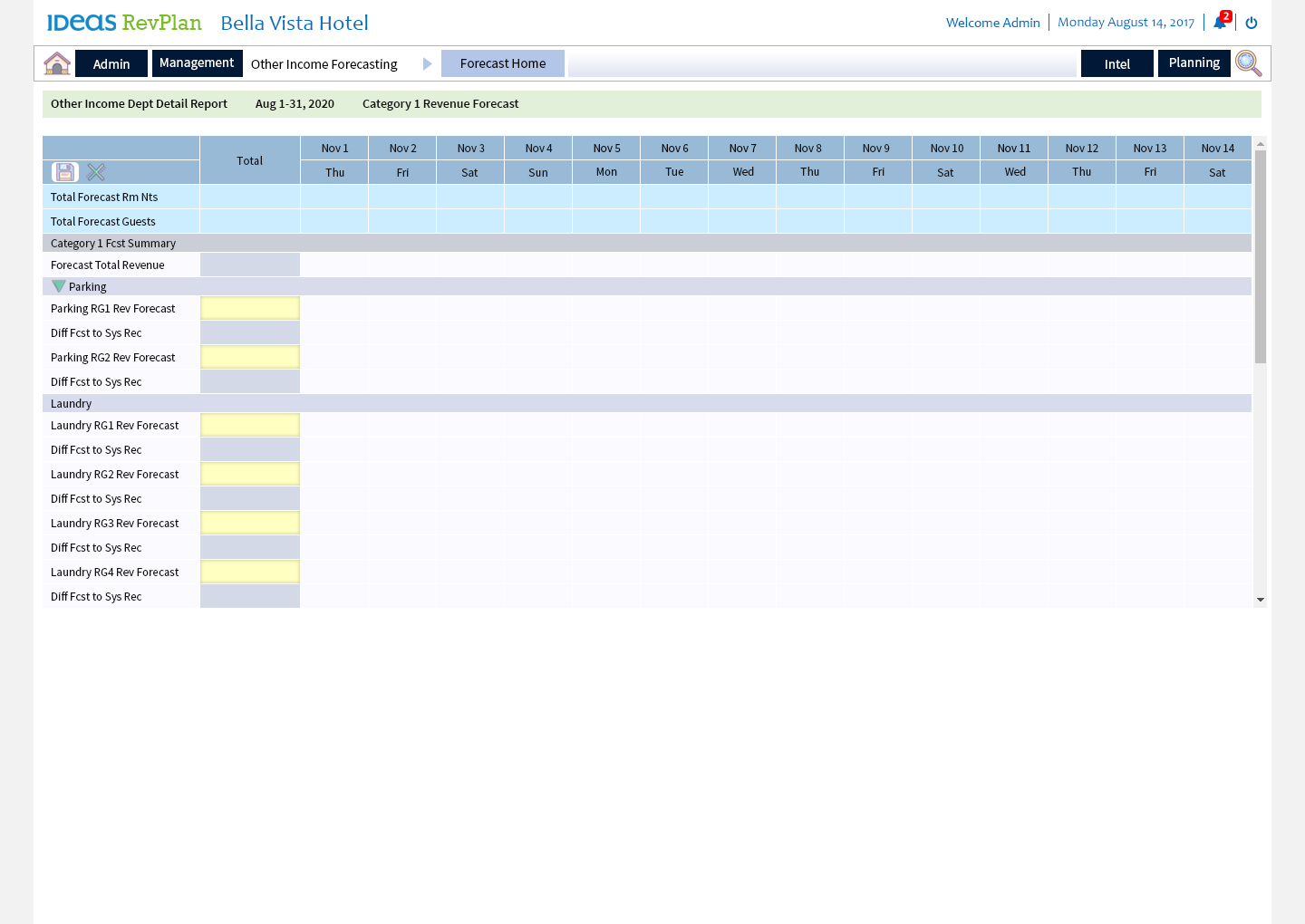Image resolution: width=1305 pixels, height=924 pixels.
Task: Select the Laundry RG3 Rev Forecast total field
Action: pos(250,524)
